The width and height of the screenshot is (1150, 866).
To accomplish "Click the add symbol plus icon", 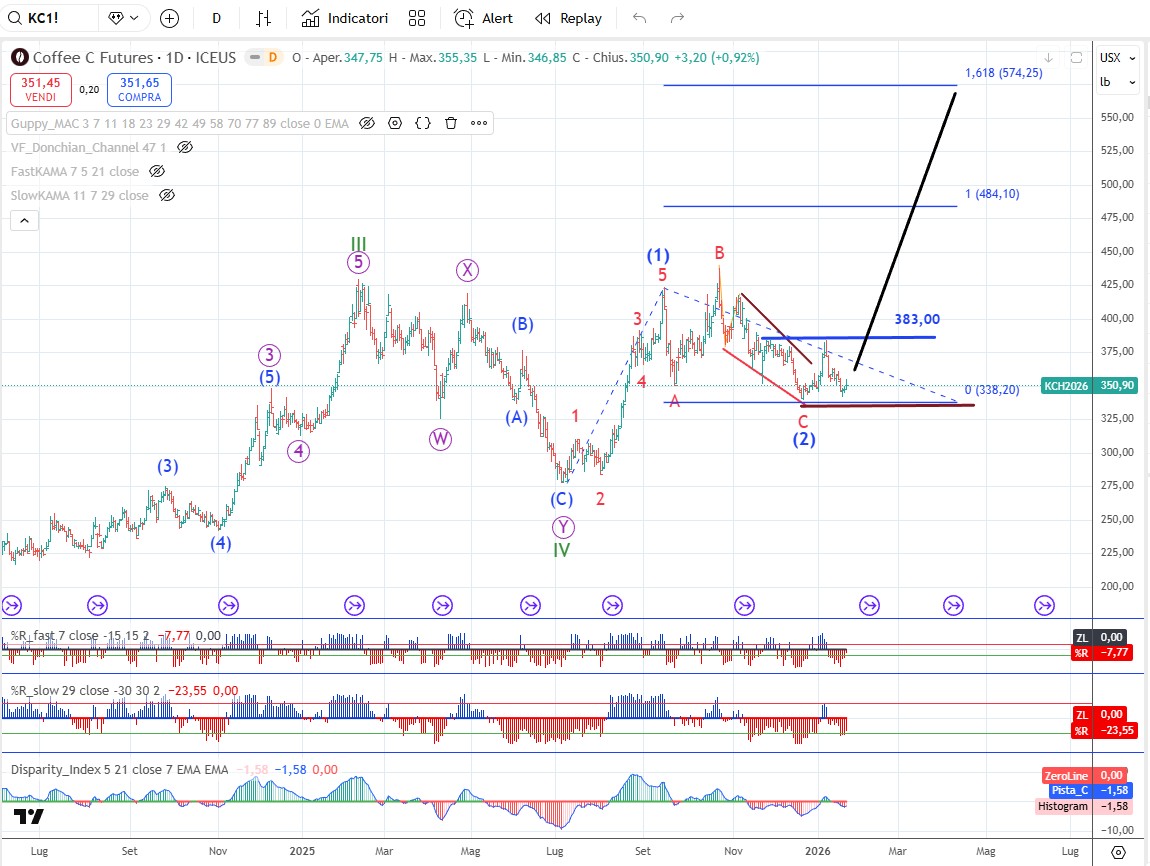I will [169, 18].
